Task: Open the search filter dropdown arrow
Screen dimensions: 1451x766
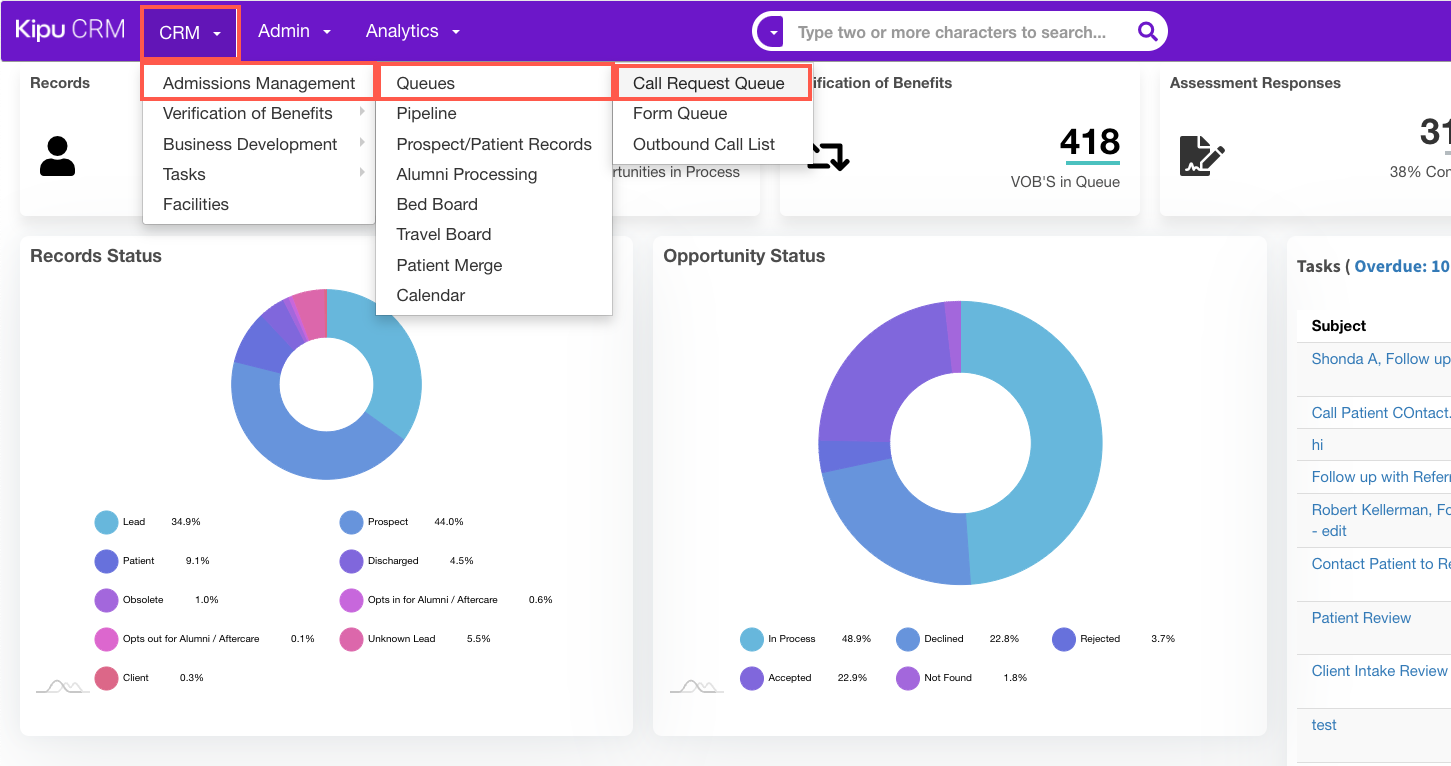Action: coord(773,32)
